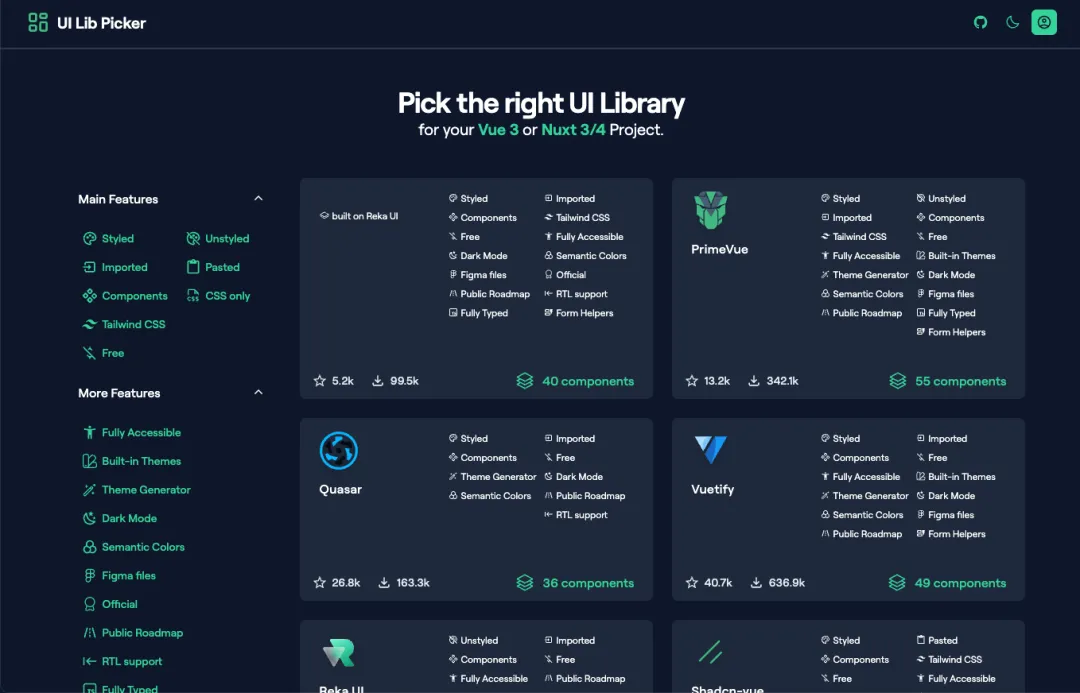The height and width of the screenshot is (693, 1080).
Task: Click the star icon next to 5.2k
Action: [320, 381]
